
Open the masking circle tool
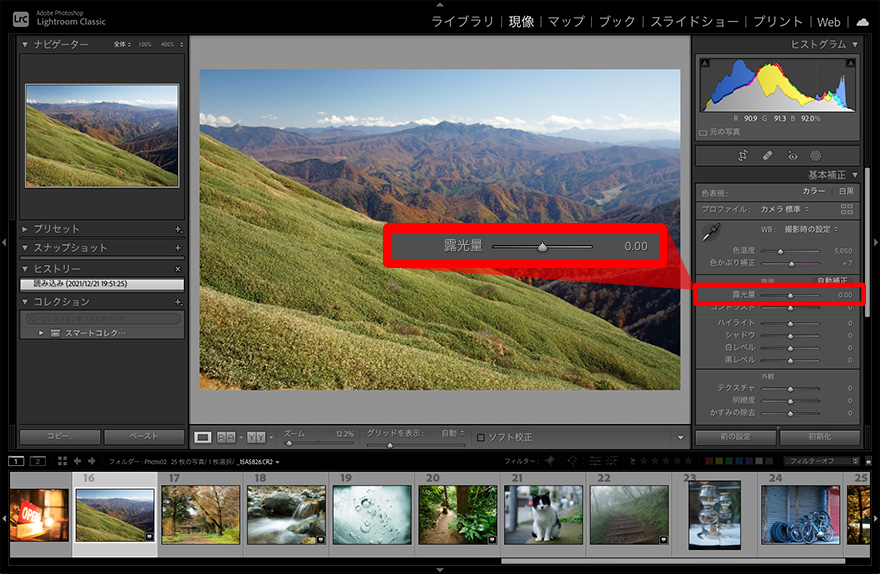pyautogui.click(x=815, y=156)
